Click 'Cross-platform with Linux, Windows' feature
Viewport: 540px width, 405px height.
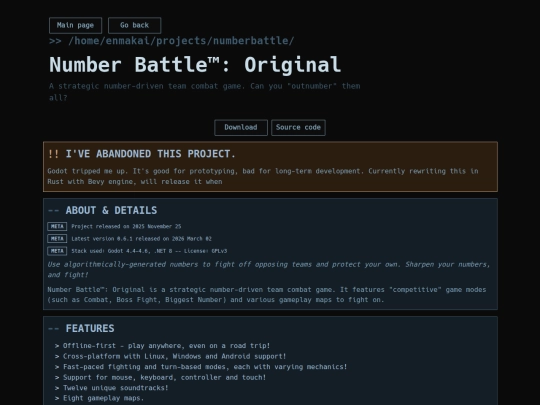[x=174, y=356]
